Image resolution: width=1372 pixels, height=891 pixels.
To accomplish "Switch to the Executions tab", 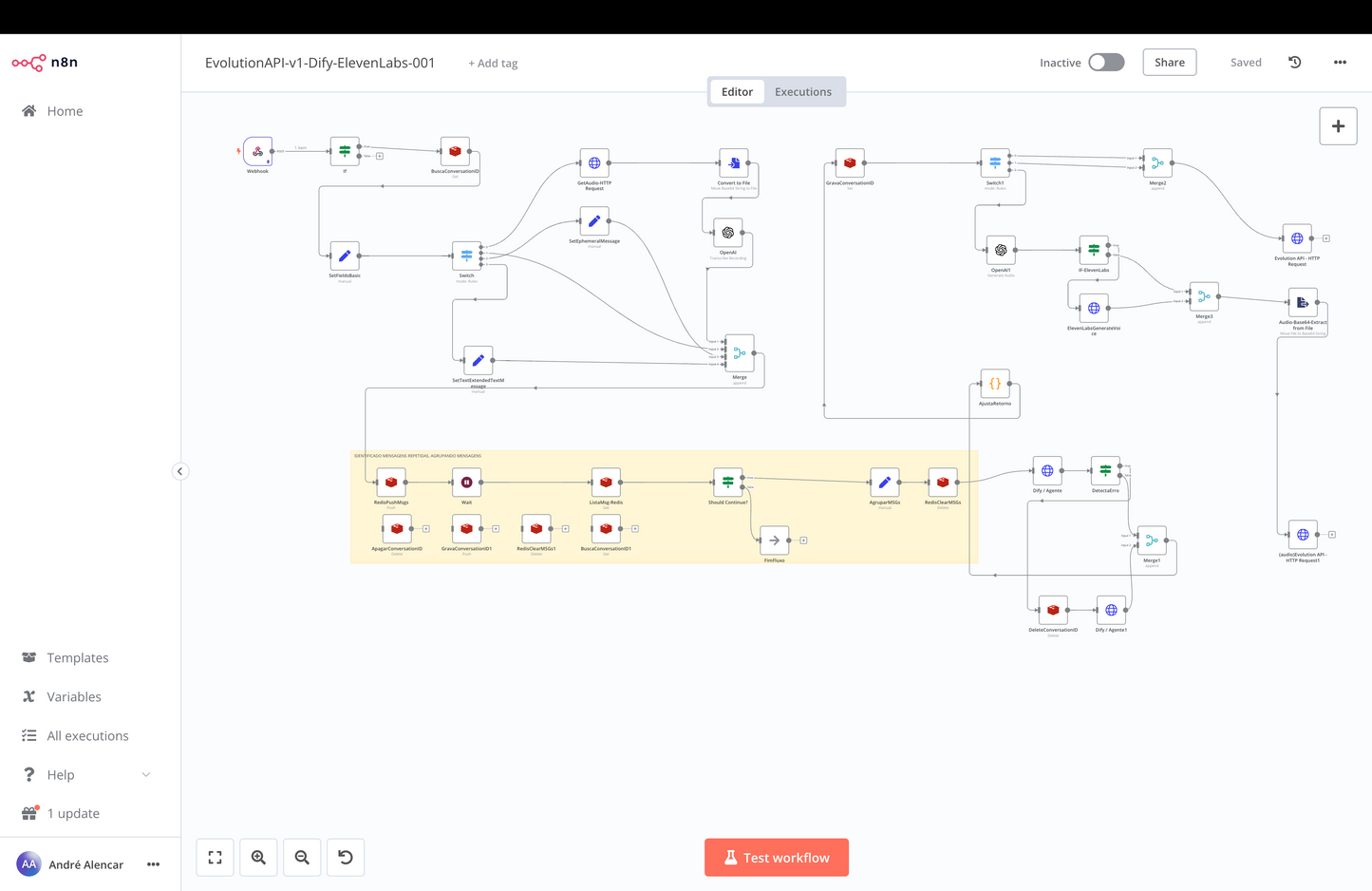I will (802, 92).
